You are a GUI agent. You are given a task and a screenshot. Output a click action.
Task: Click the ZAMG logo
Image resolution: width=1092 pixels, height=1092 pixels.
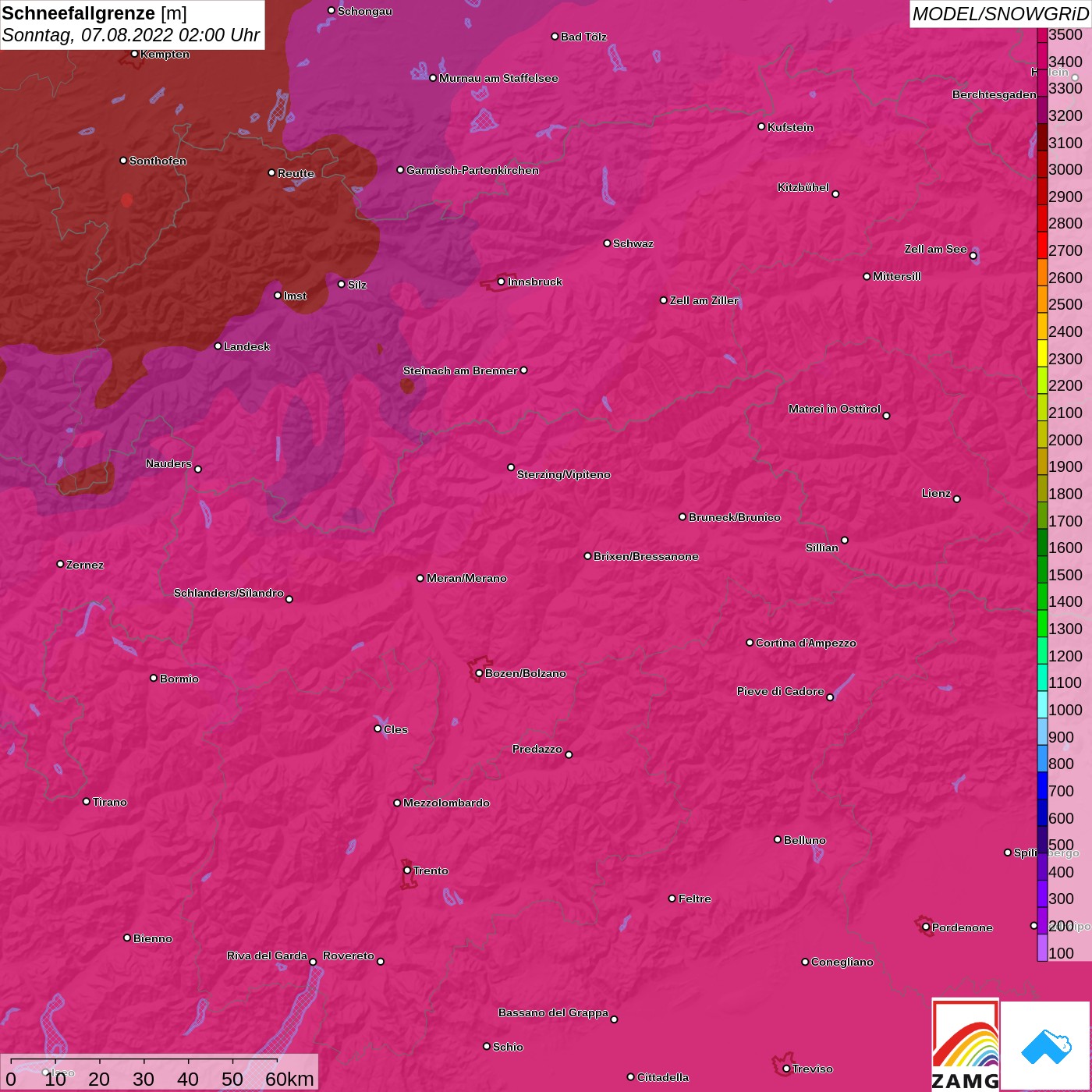click(965, 1045)
